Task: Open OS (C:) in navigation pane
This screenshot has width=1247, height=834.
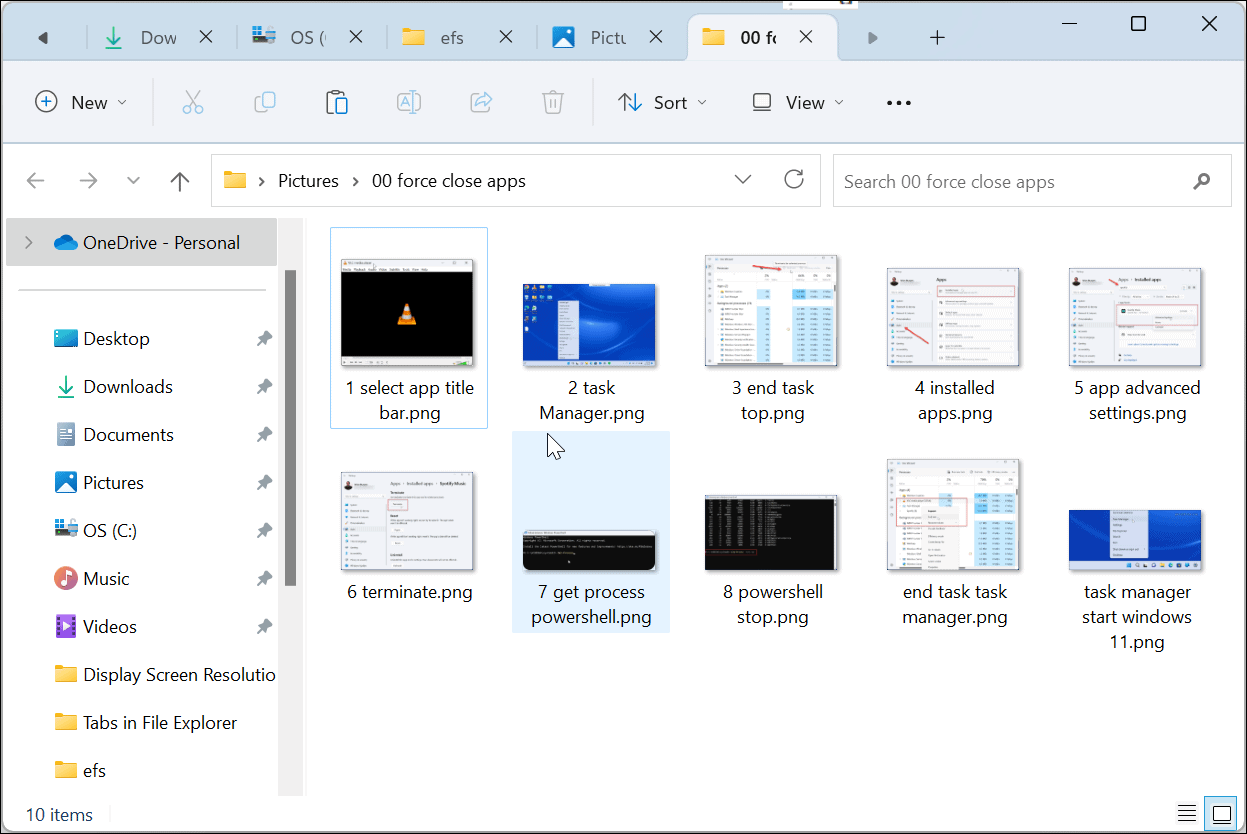Action: (110, 531)
